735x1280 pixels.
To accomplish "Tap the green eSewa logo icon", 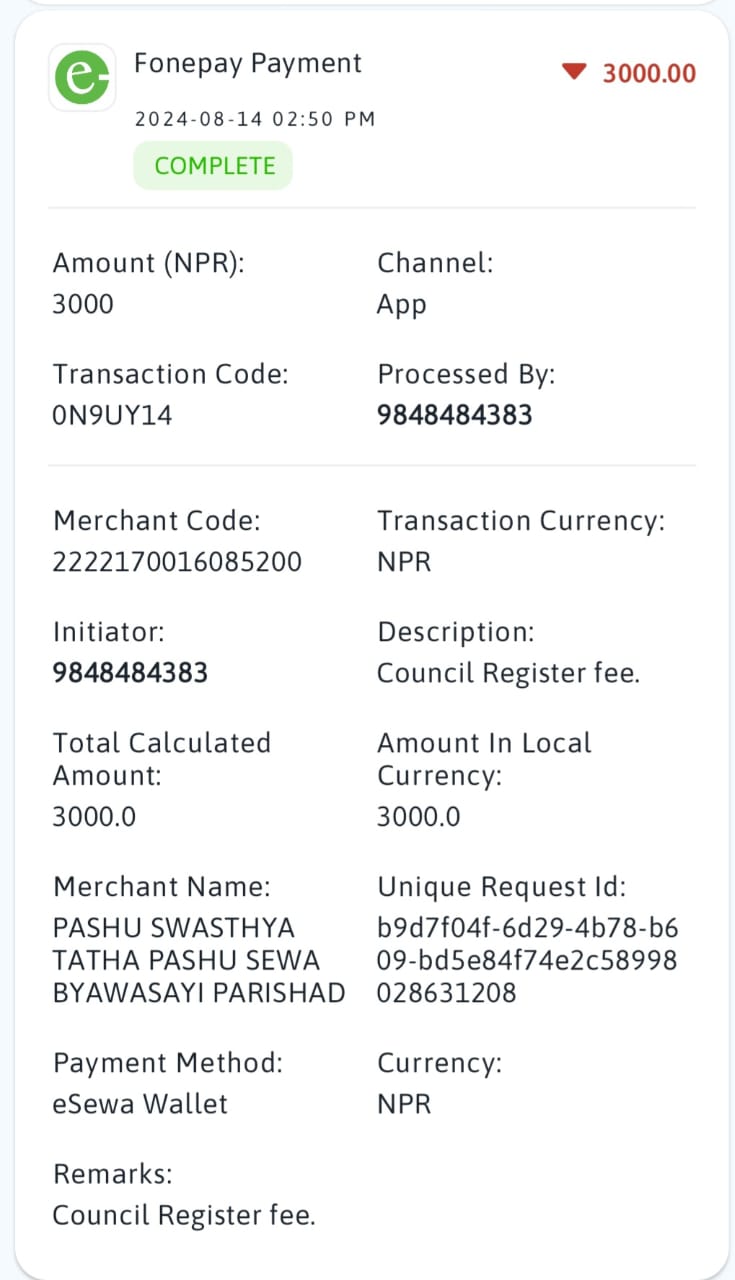I will 82,78.
